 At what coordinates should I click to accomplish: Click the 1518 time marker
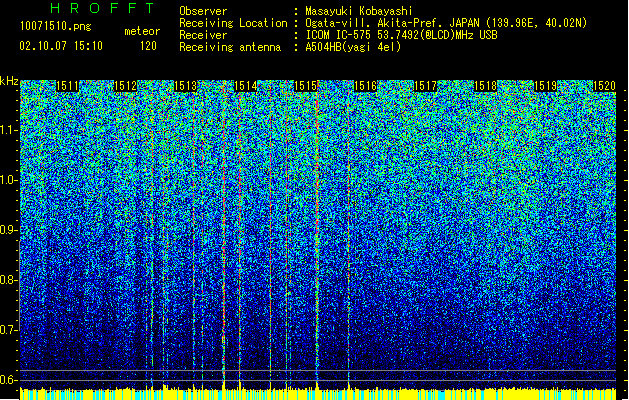click(x=485, y=86)
